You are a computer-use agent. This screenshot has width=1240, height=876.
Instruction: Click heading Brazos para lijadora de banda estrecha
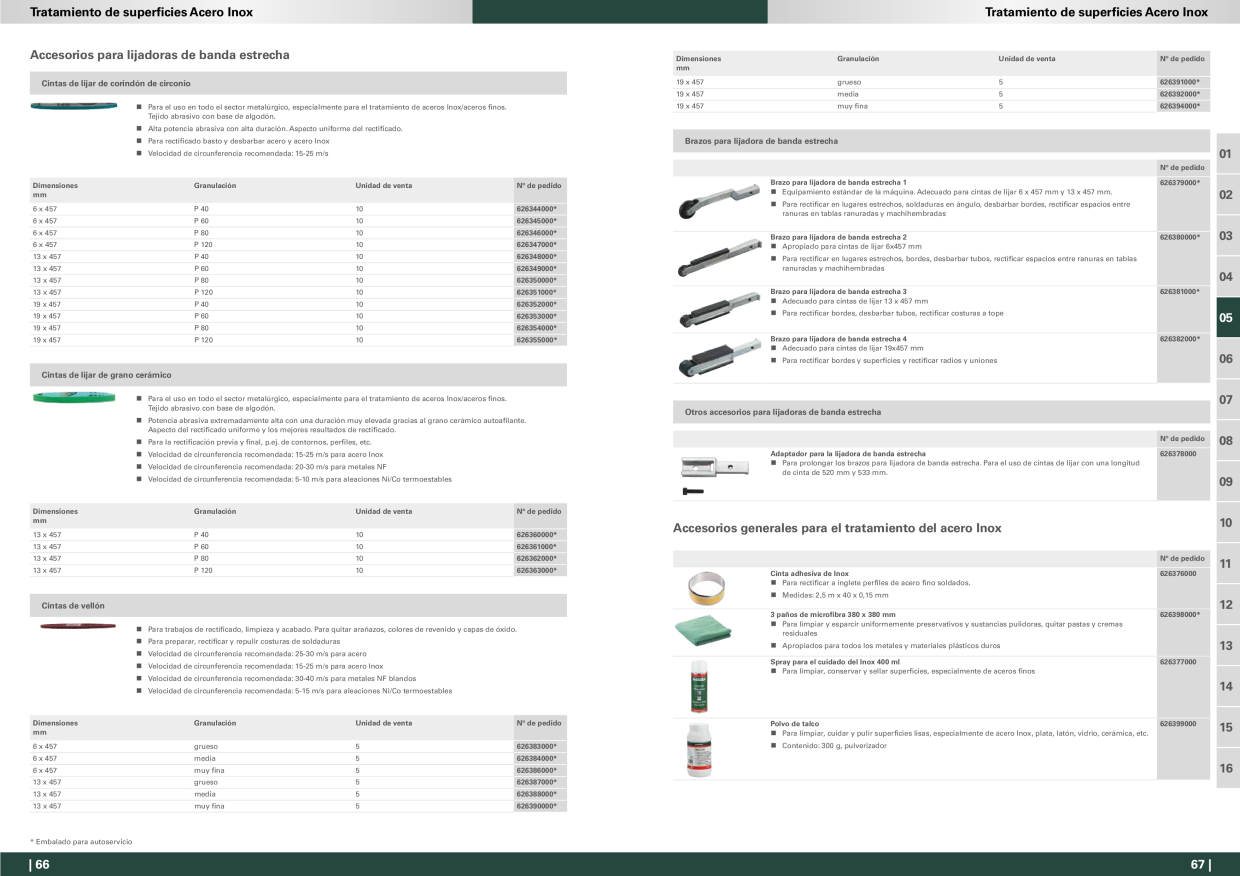click(x=761, y=142)
